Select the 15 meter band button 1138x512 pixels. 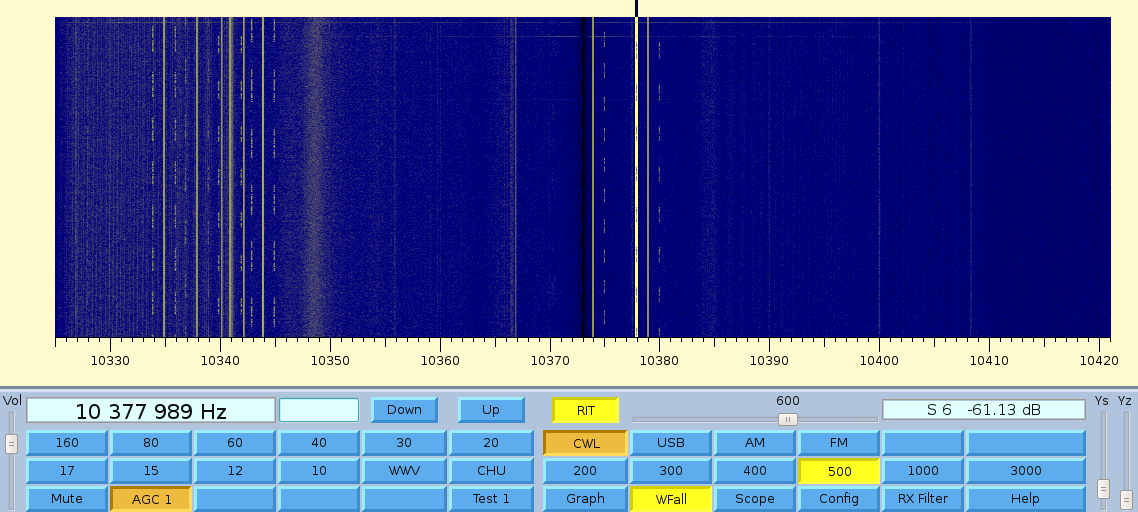[151, 471]
